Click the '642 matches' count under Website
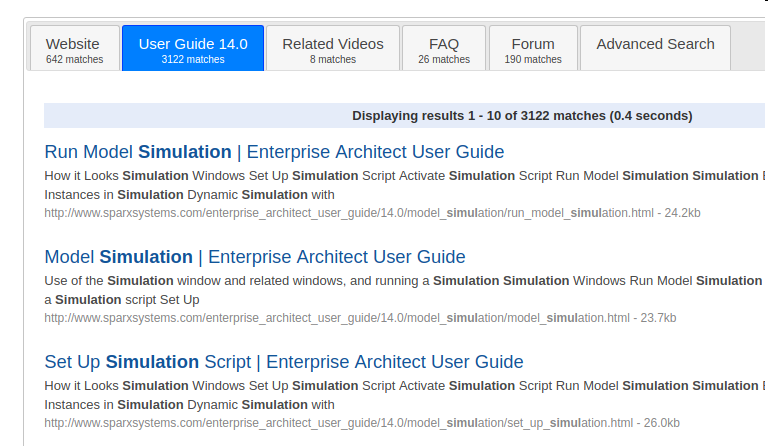This screenshot has height=446, width=768. pos(73,60)
